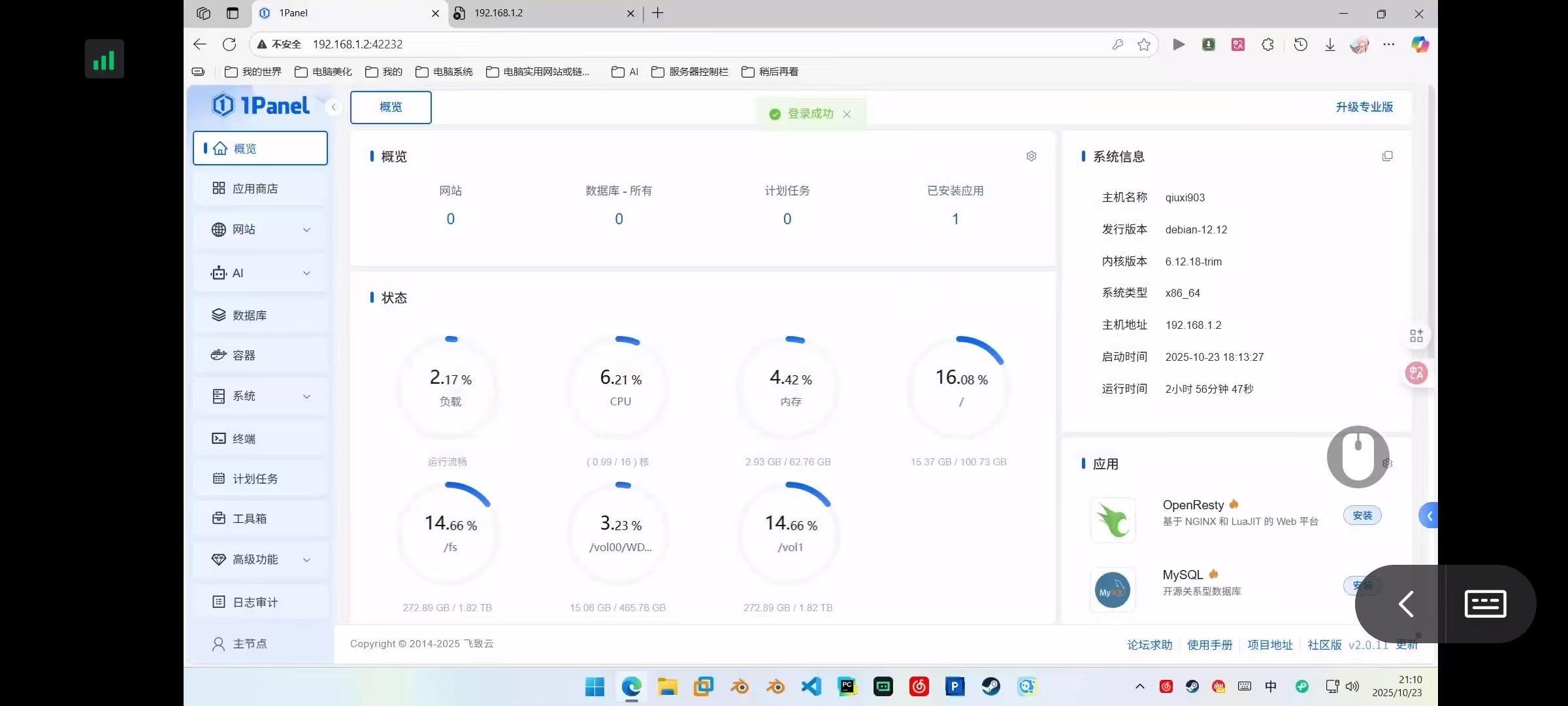1568x706 pixels.
Task: Open the 终端 terminal page
Action: pyautogui.click(x=244, y=439)
